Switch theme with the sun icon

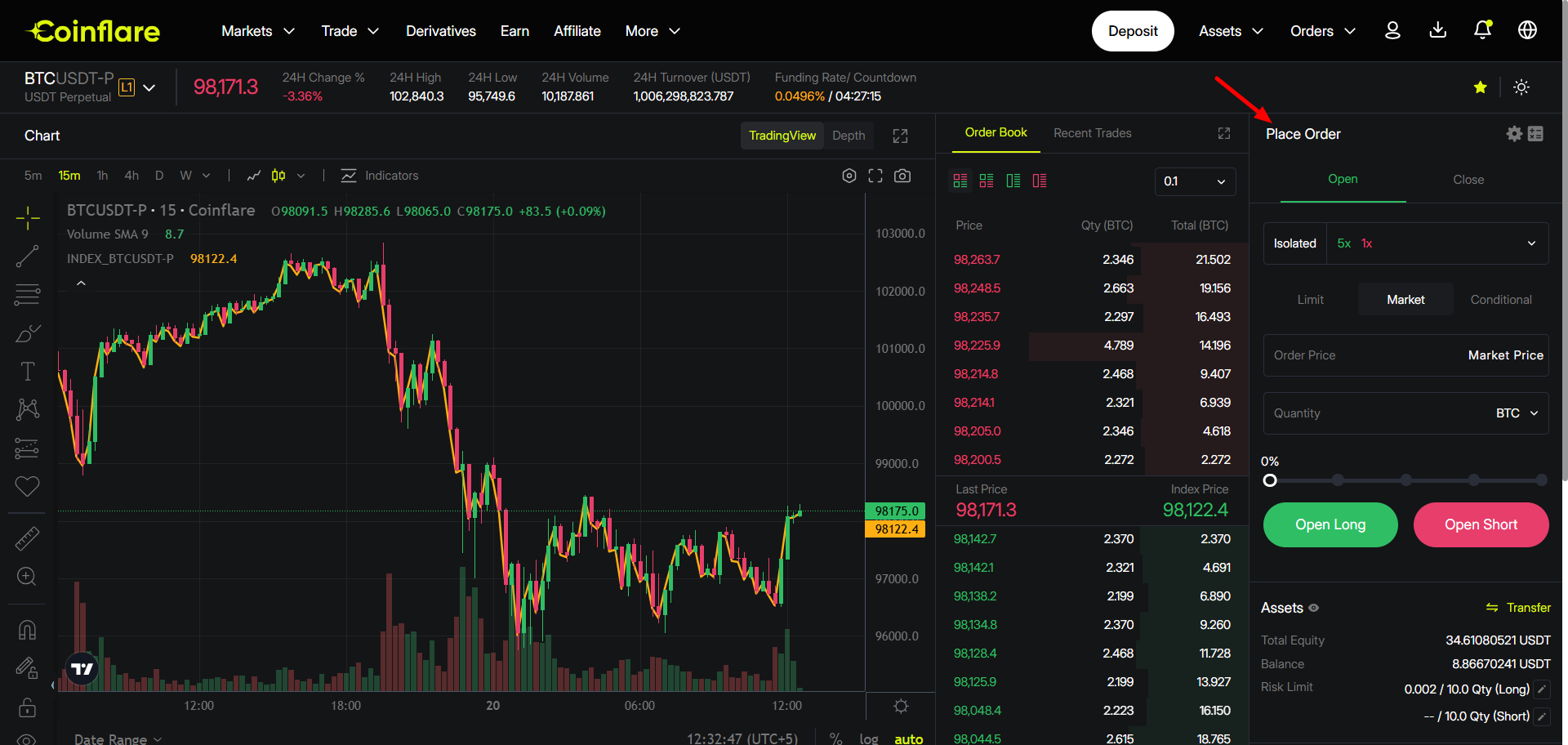[1521, 87]
